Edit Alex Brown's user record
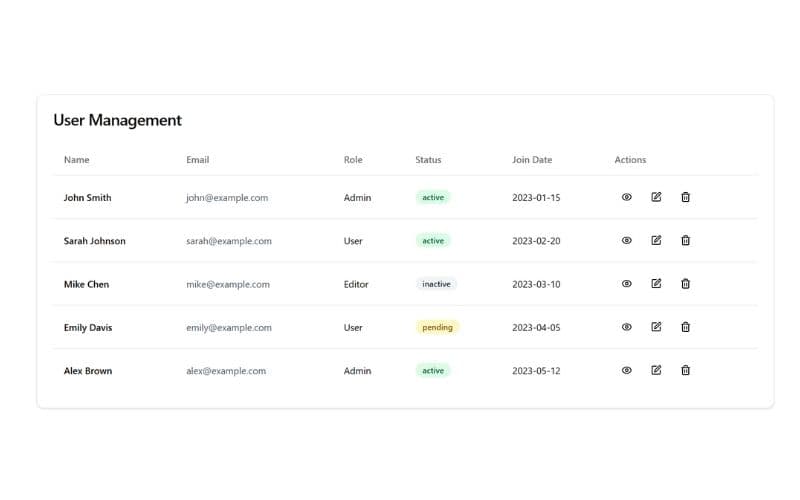Screen dimensions: 800x500 click(x=656, y=370)
